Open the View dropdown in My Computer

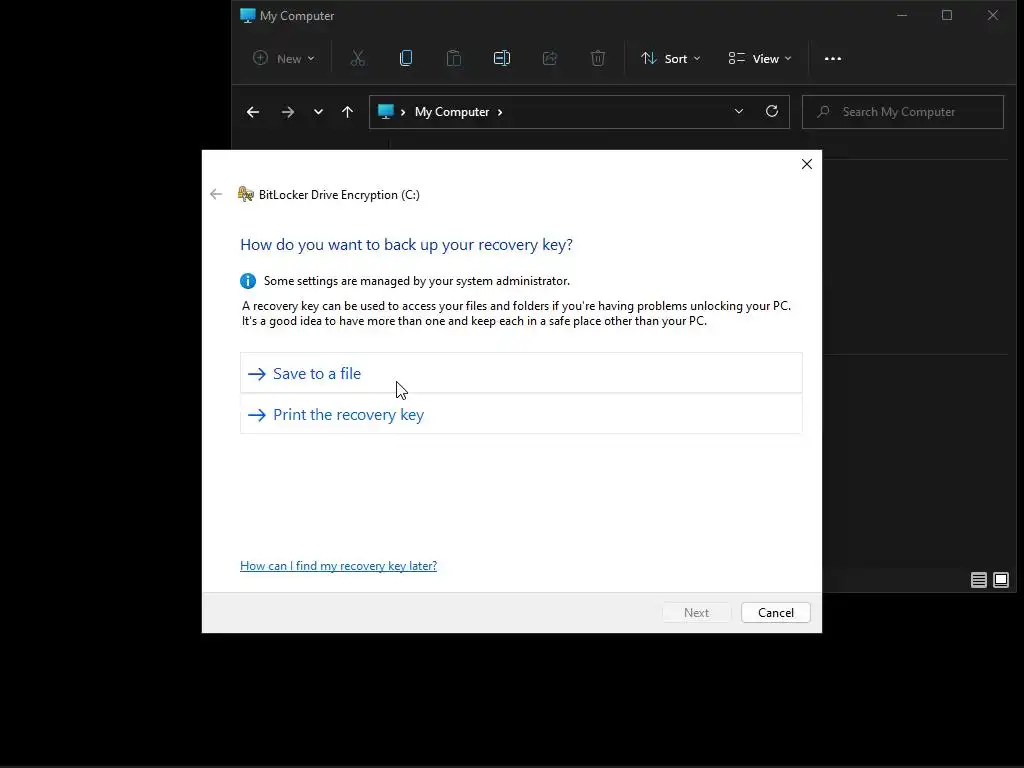point(760,59)
